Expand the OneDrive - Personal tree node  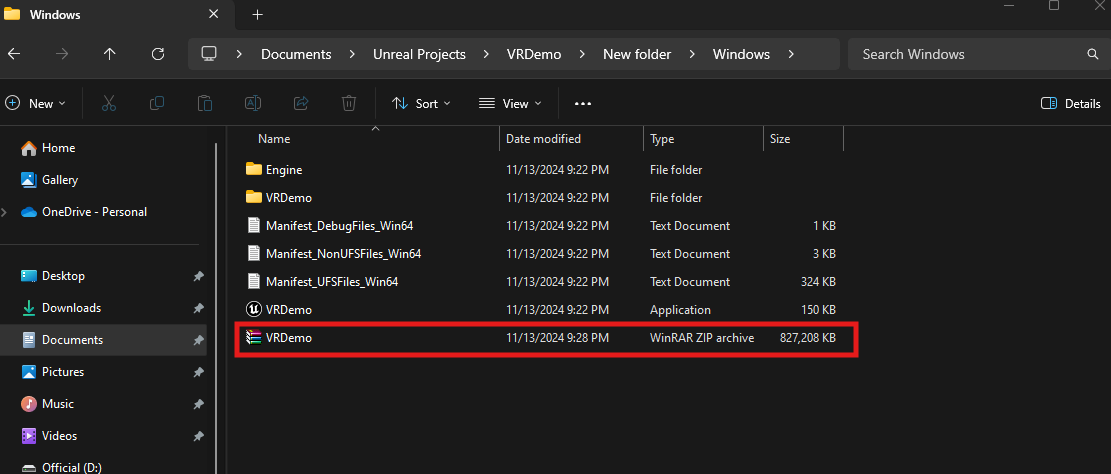[6, 212]
